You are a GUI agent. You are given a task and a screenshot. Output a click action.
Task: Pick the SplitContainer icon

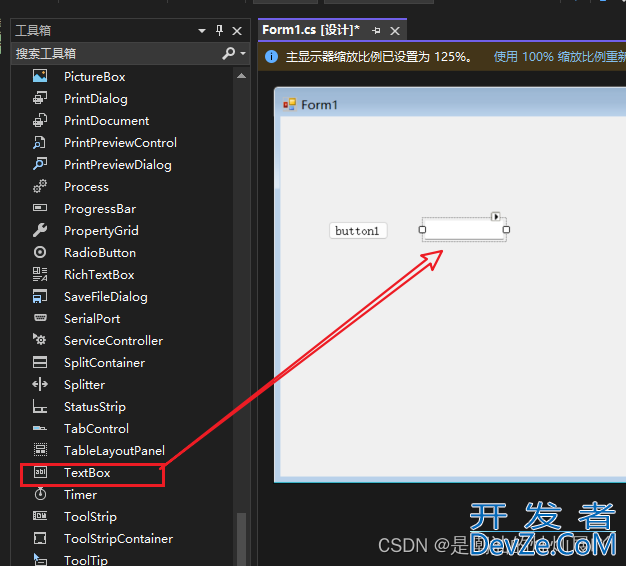(40, 362)
